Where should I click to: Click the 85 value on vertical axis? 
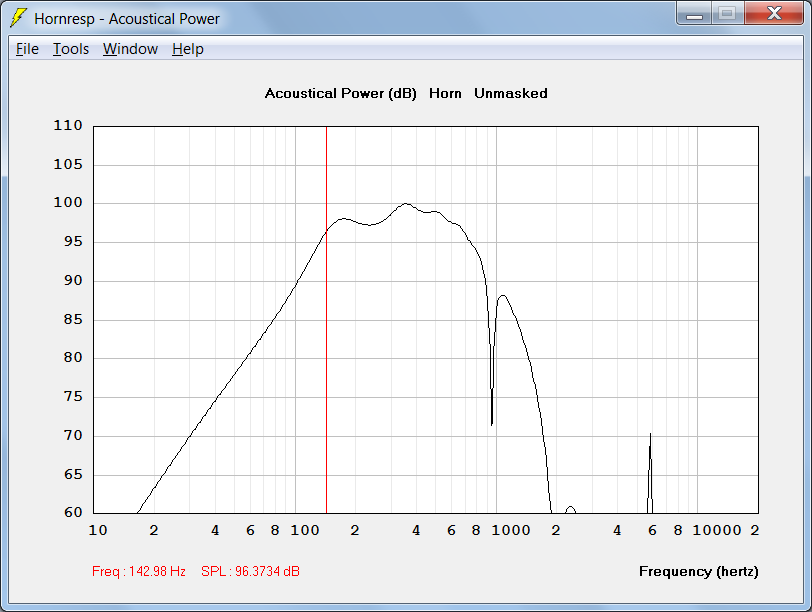[x=73, y=319]
